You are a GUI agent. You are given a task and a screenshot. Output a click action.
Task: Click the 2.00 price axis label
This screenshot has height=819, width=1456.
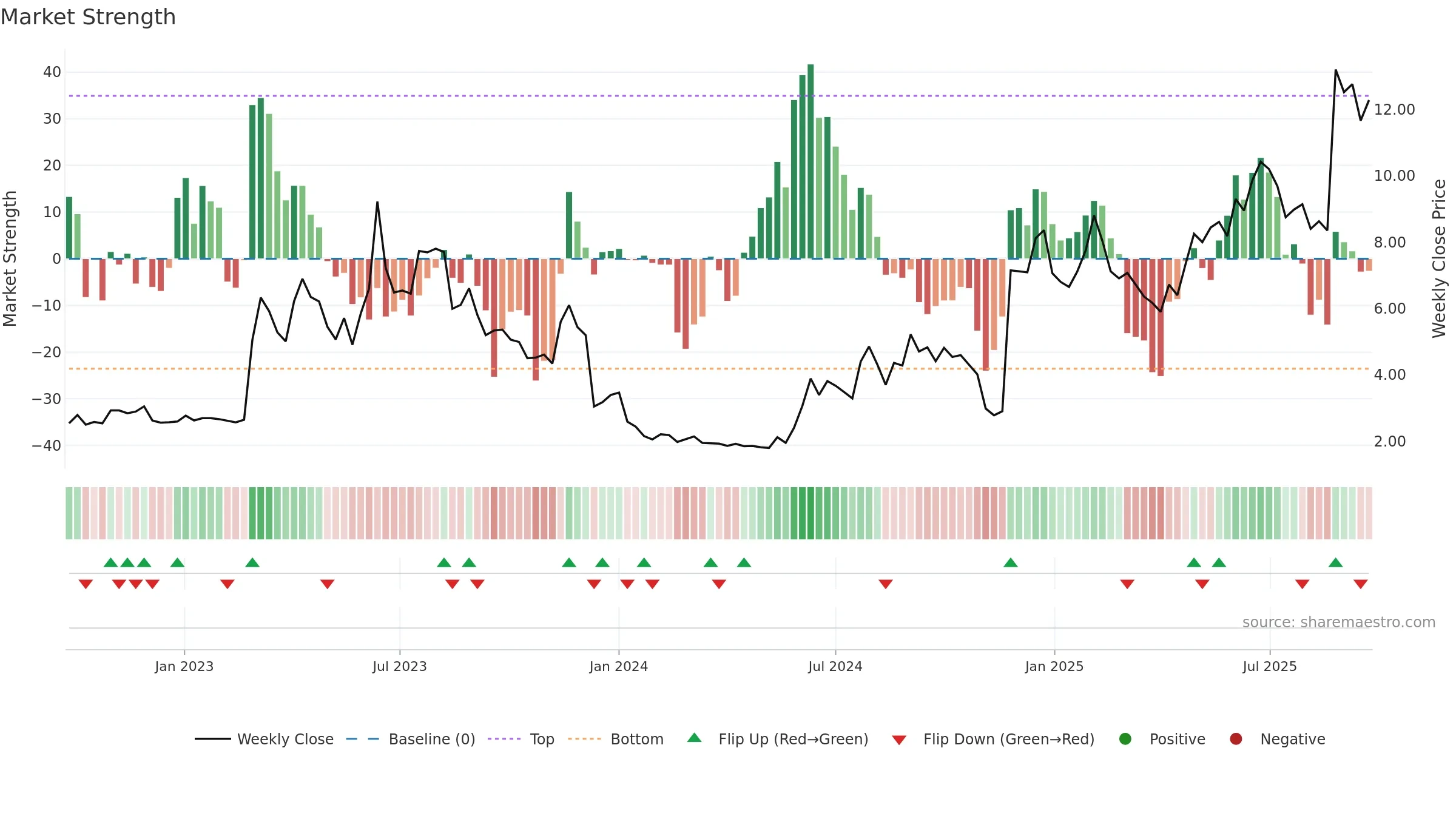[1390, 441]
